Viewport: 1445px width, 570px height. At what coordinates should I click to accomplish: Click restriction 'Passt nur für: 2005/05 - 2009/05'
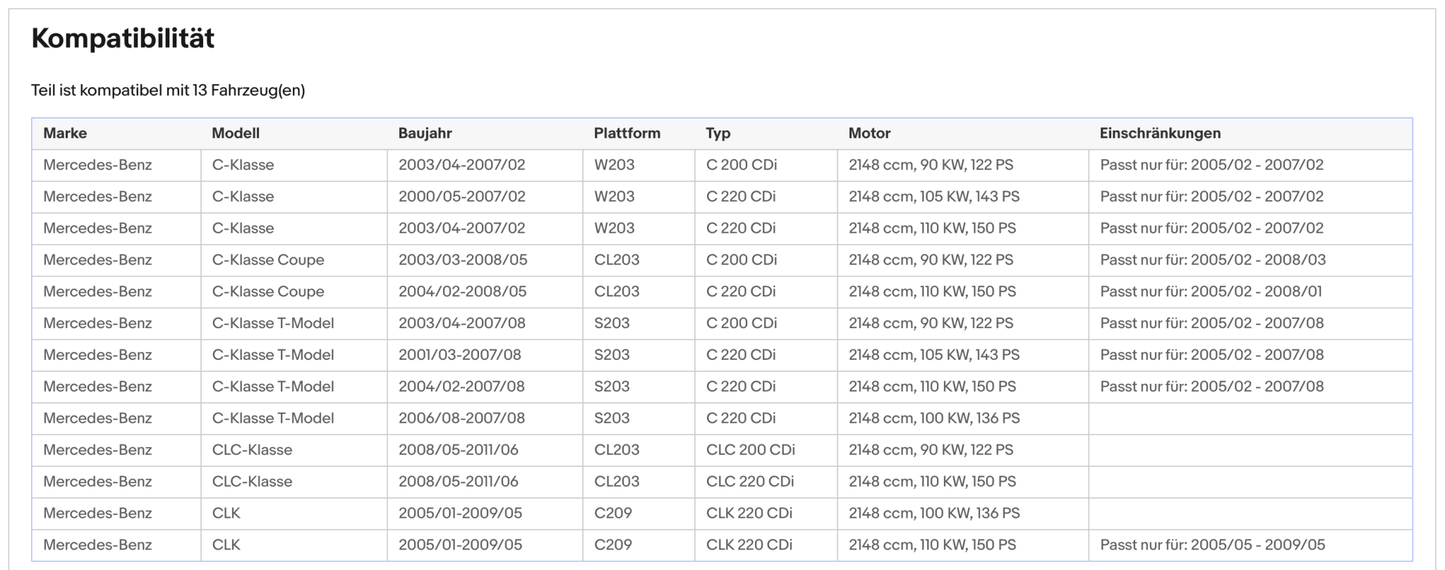pyautogui.click(x=1212, y=545)
